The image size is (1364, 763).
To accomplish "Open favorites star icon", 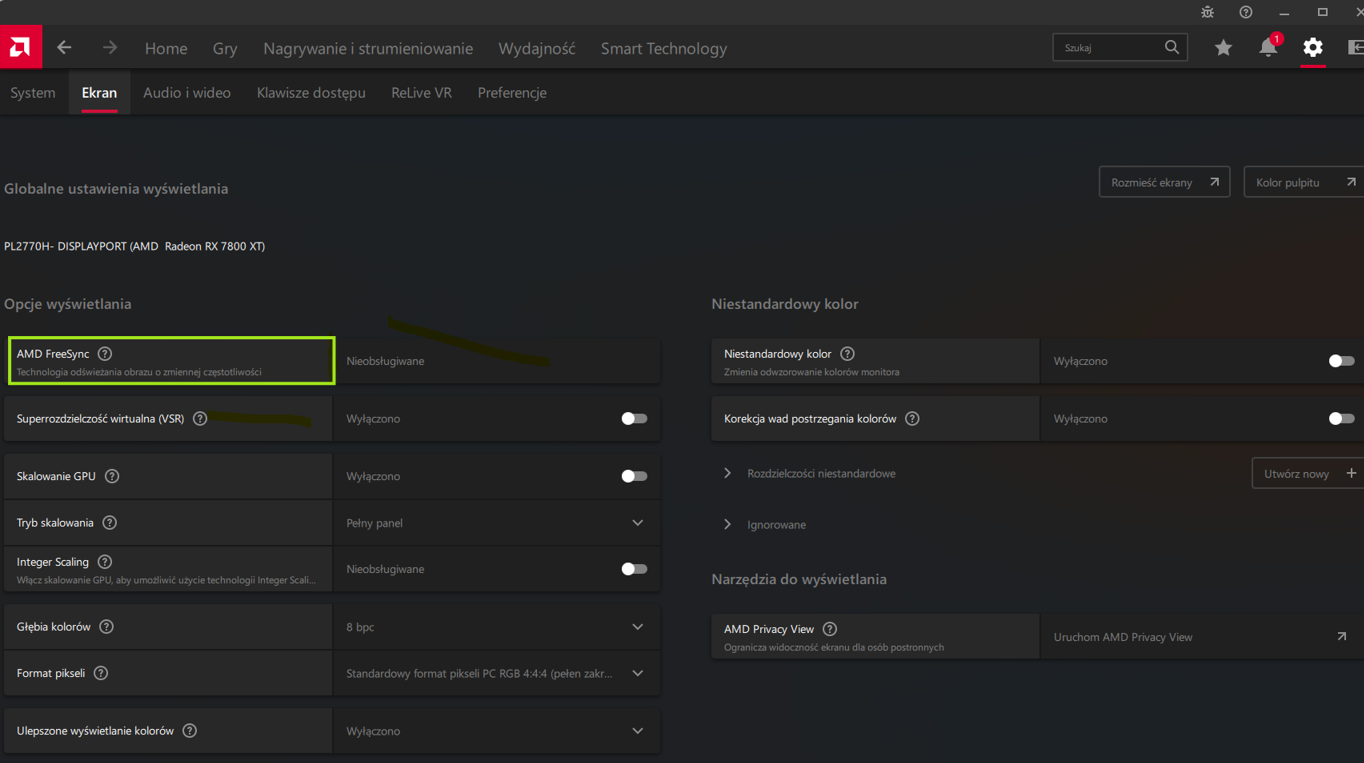I will pyautogui.click(x=1223, y=47).
